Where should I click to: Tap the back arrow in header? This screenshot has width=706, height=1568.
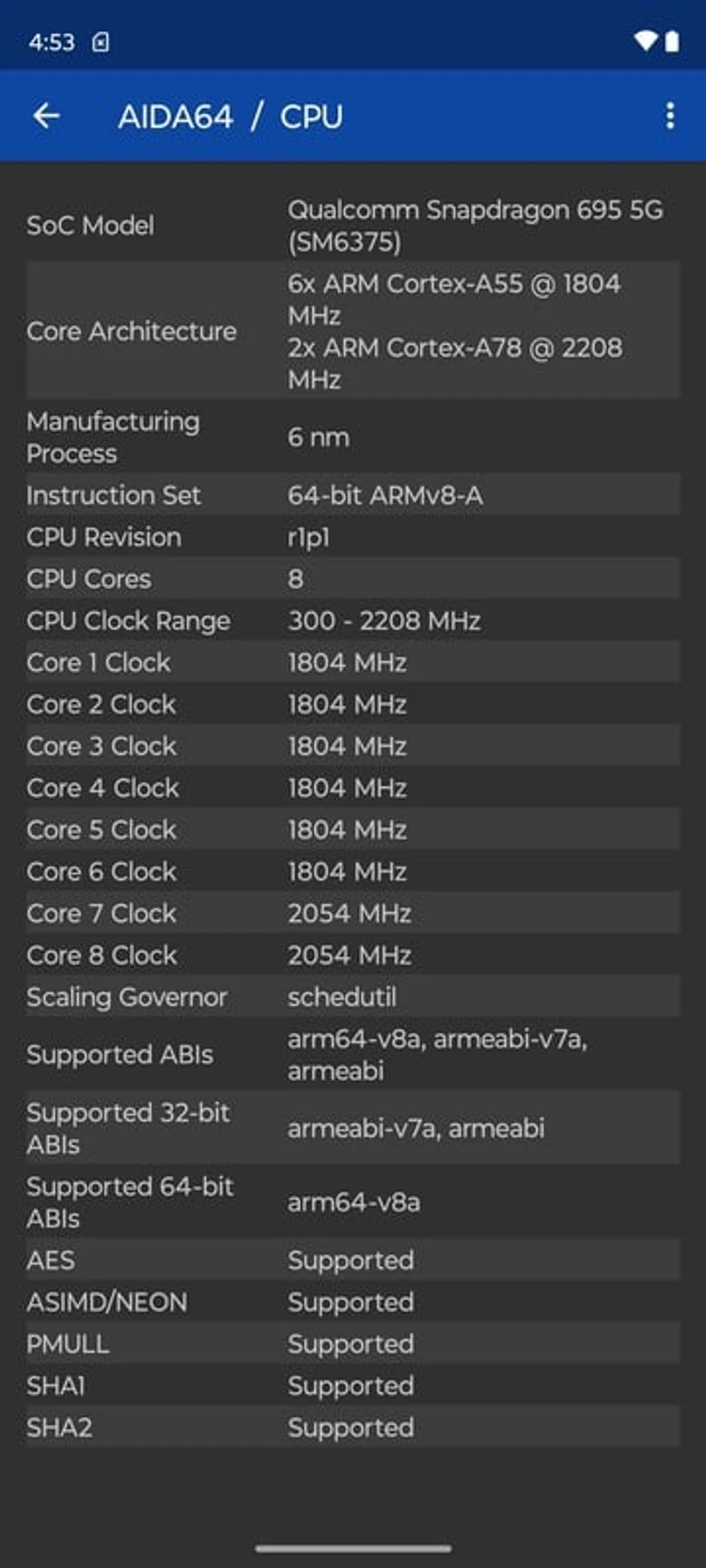click(x=47, y=116)
